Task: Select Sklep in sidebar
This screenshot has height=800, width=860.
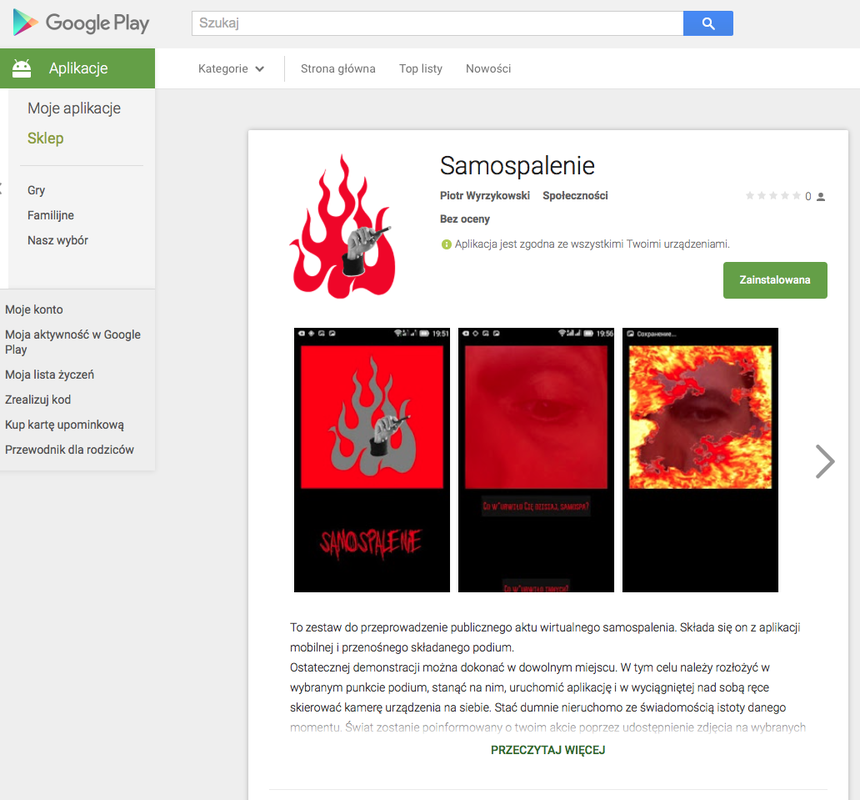Action: tap(46, 138)
